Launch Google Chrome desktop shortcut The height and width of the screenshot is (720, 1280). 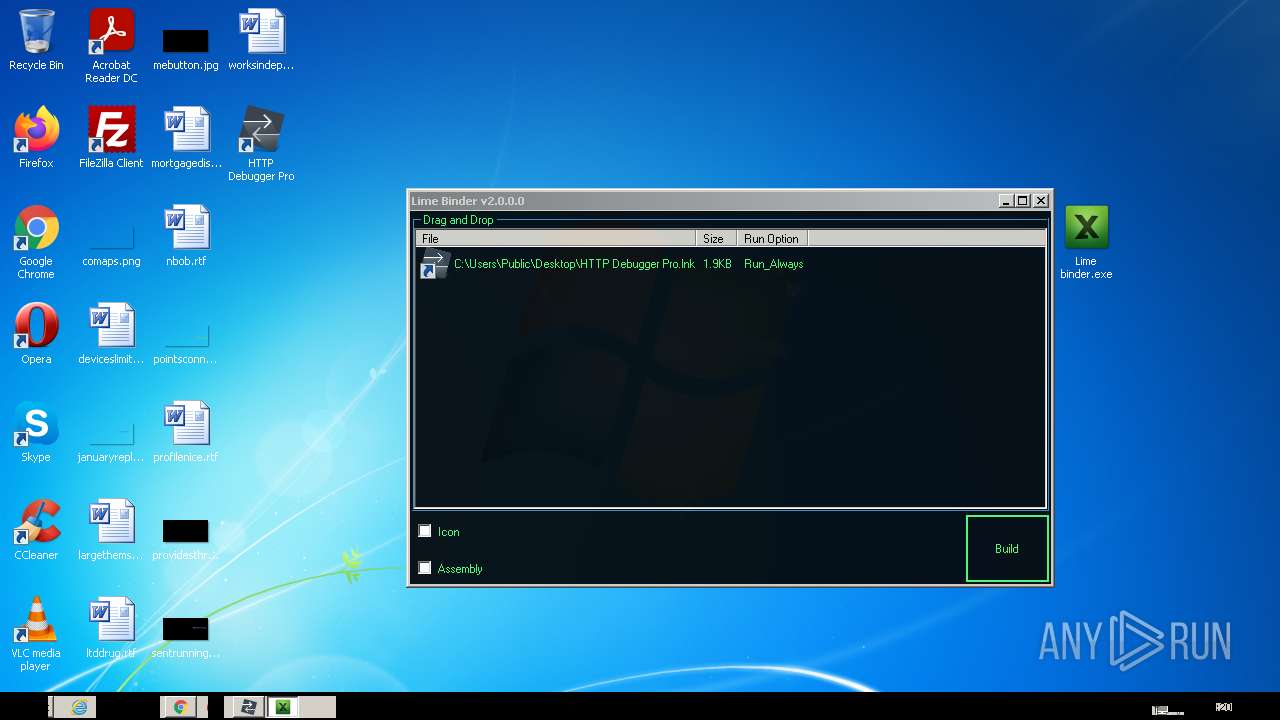point(36,242)
